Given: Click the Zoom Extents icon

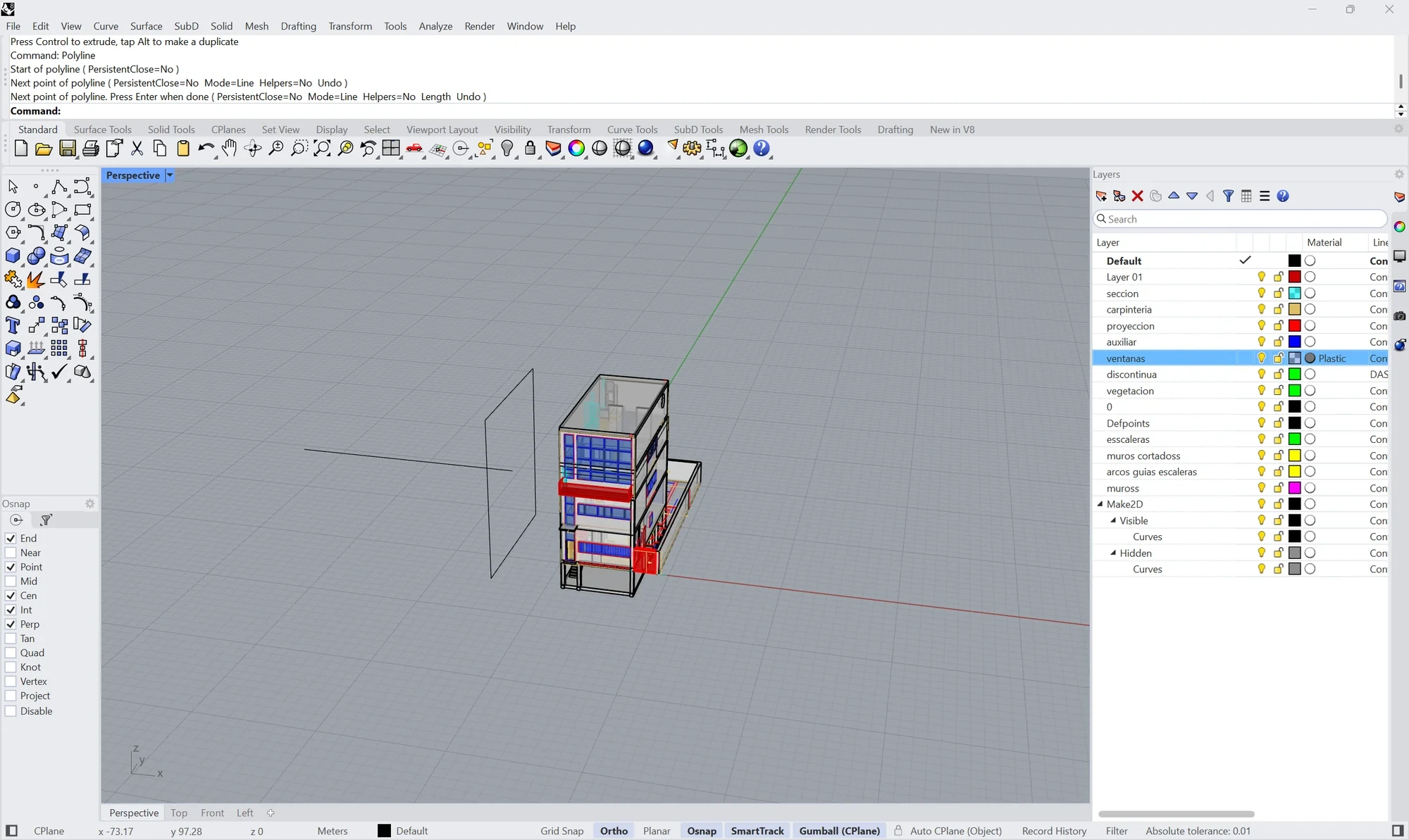Looking at the screenshot, I should tap(323, 149).
